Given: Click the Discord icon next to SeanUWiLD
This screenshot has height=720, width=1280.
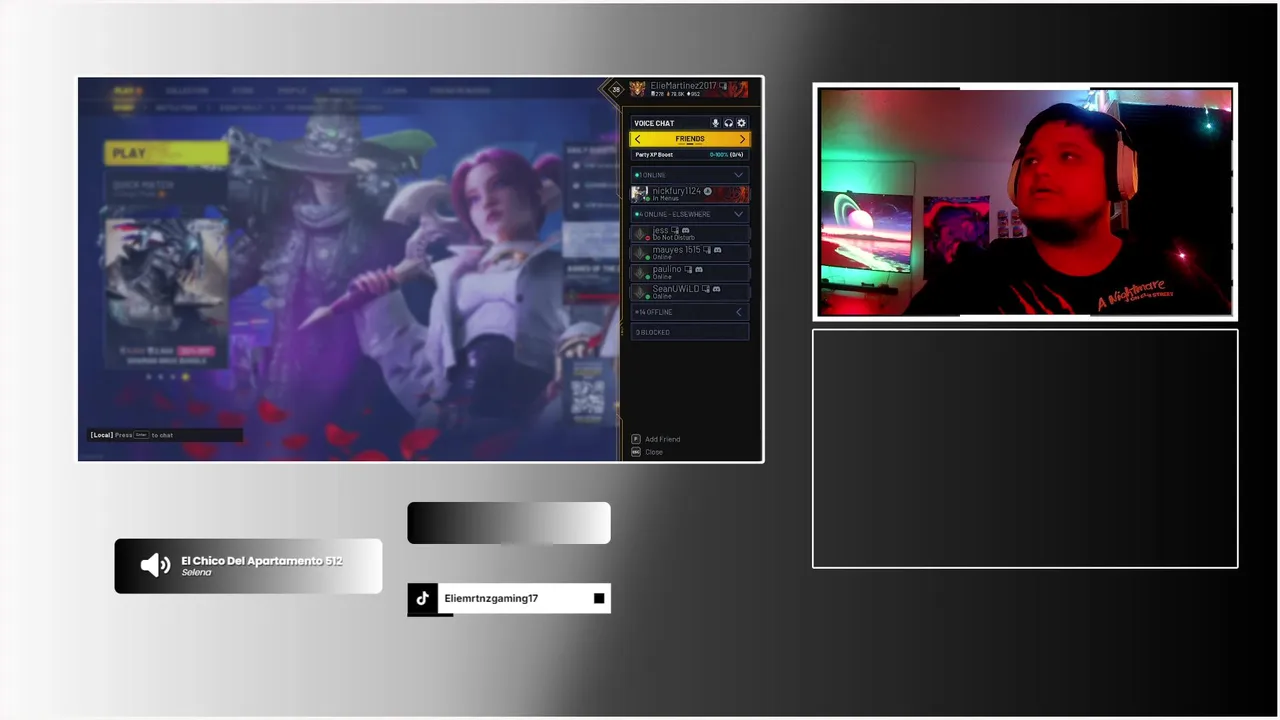Looking at the screenshot, I should 716,289.
